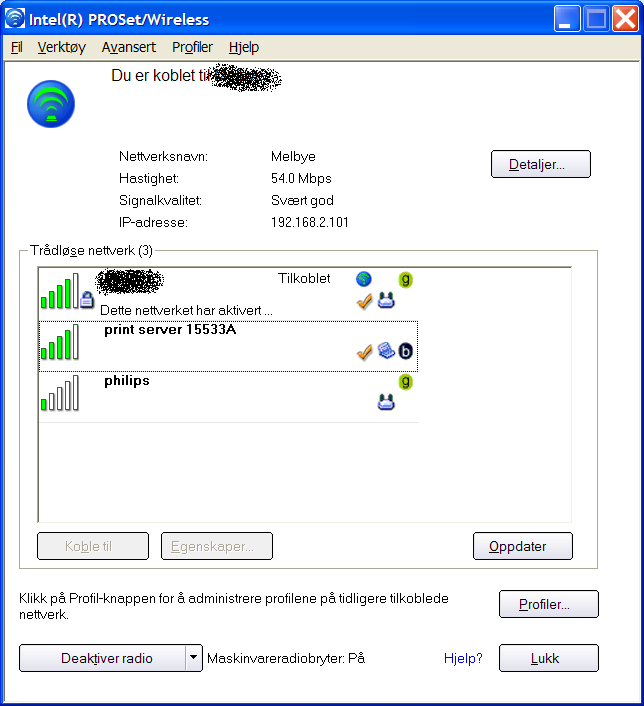Click the connected network signal strength bars
This screenshot has width=644, height=706.
[60, 291]
